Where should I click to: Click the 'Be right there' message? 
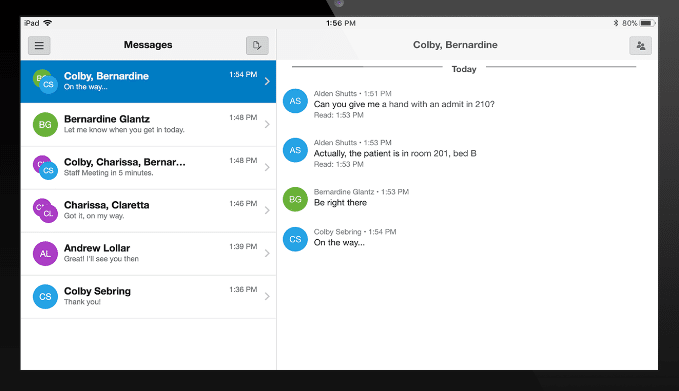click(340, 203)
